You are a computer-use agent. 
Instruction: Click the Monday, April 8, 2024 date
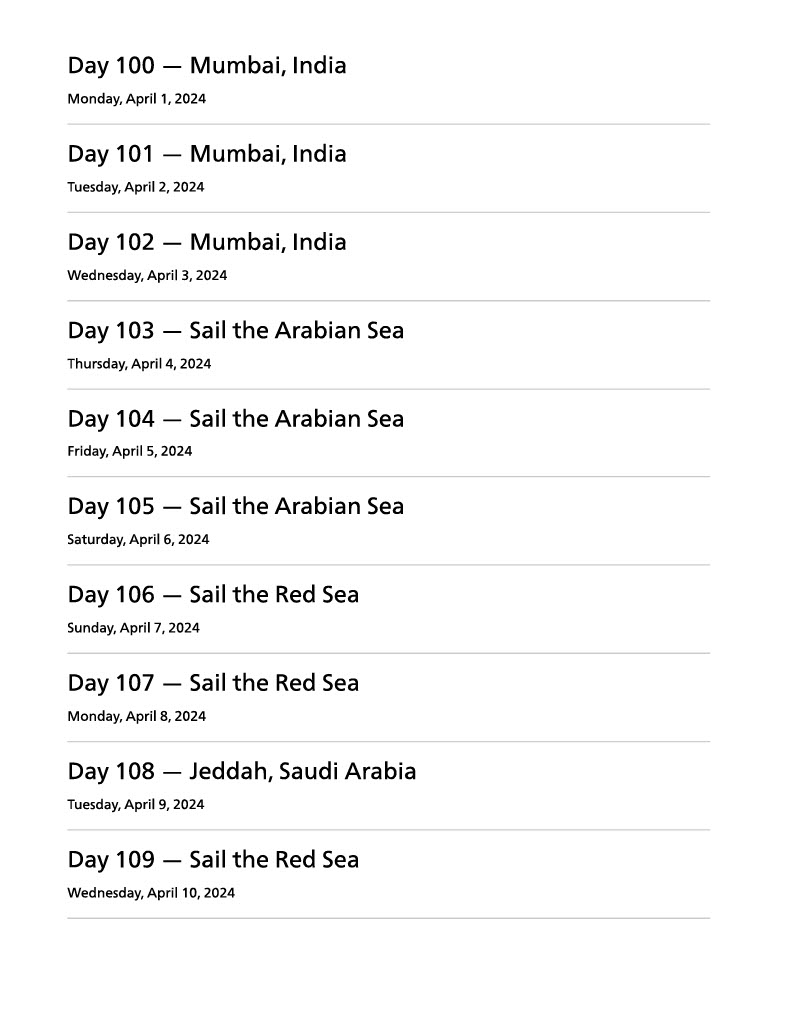[x=136, y=716]
